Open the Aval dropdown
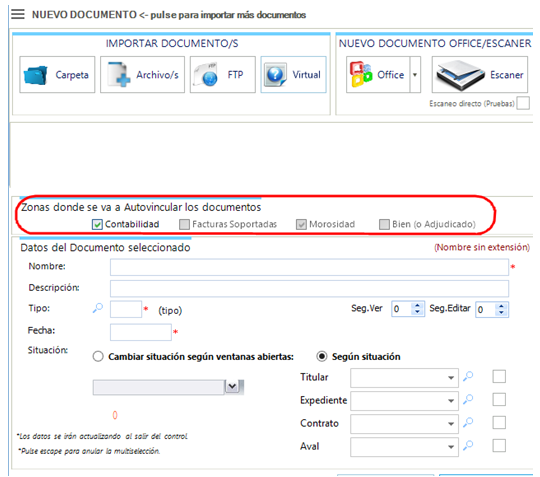 pos(404,447)
